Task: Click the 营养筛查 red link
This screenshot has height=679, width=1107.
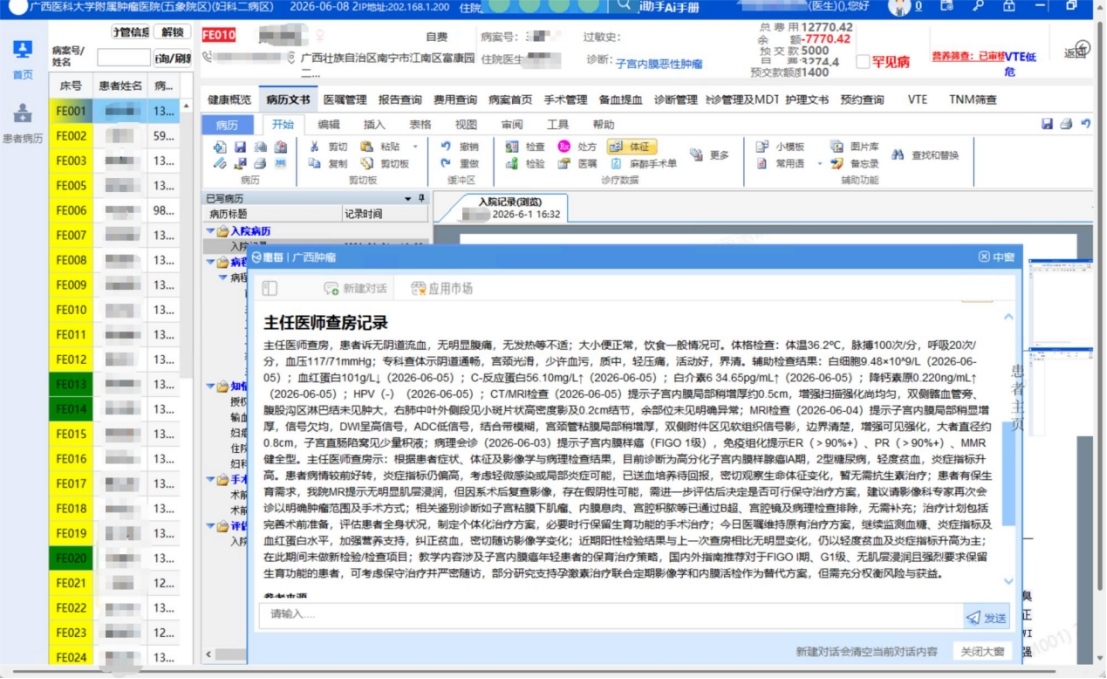Action: pos(969,56)
